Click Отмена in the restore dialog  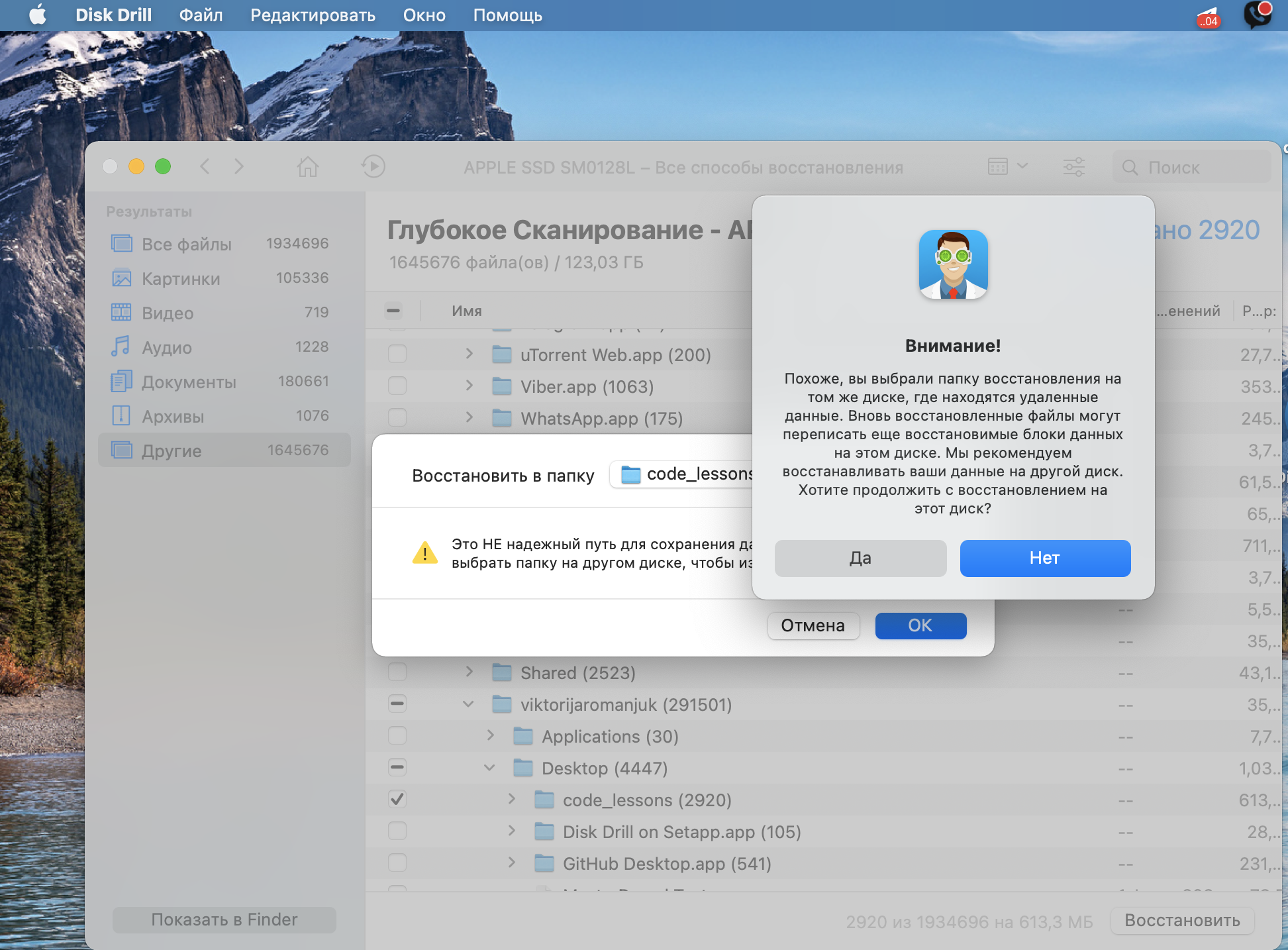click(x=813, y=625)
